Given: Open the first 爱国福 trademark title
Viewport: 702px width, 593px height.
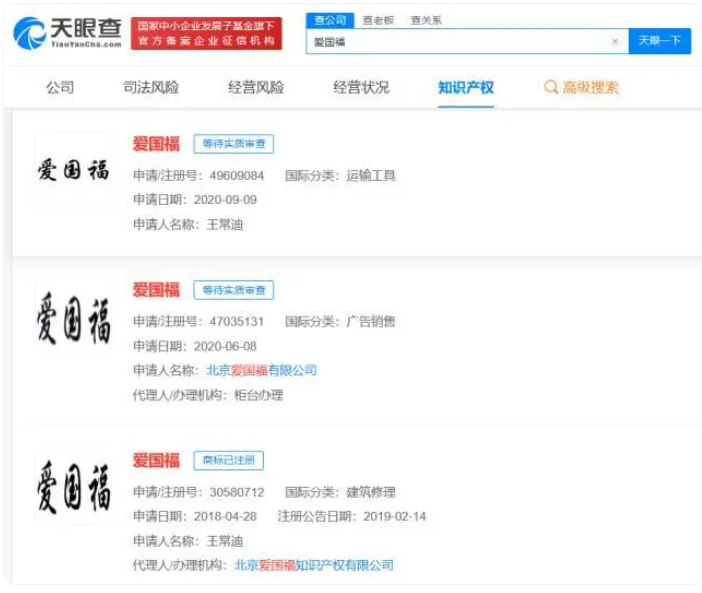Looking at the screenshot, I should (x=156, y=144).
